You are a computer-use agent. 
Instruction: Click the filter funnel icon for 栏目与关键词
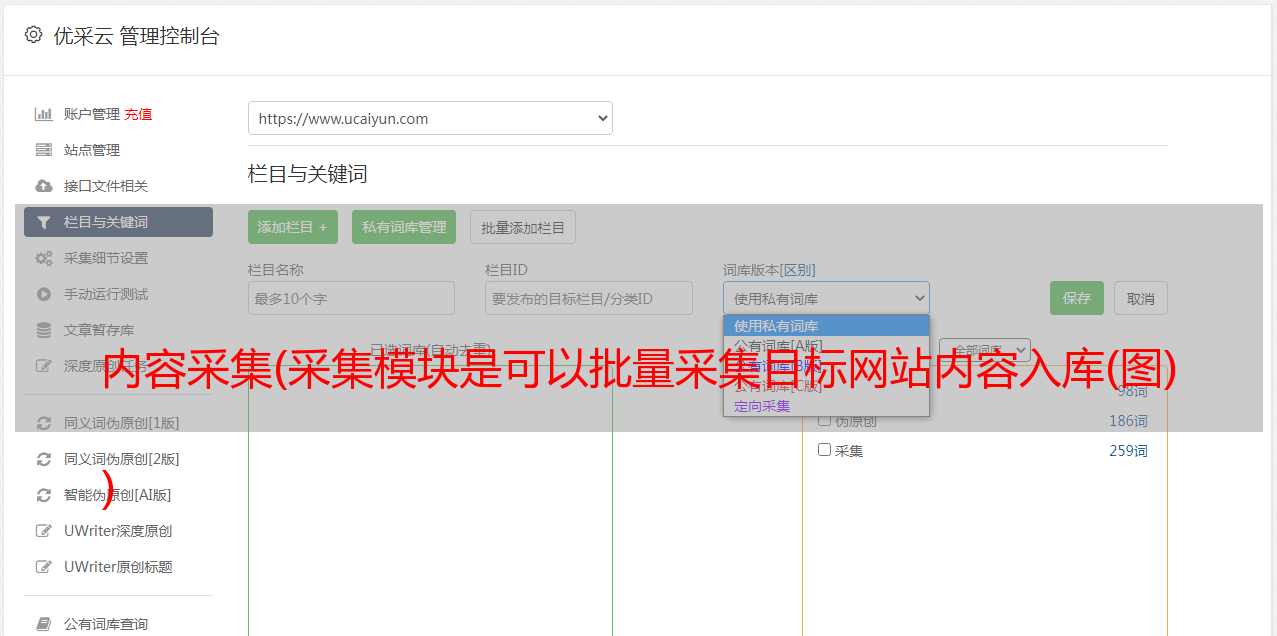tap(43, 222)
